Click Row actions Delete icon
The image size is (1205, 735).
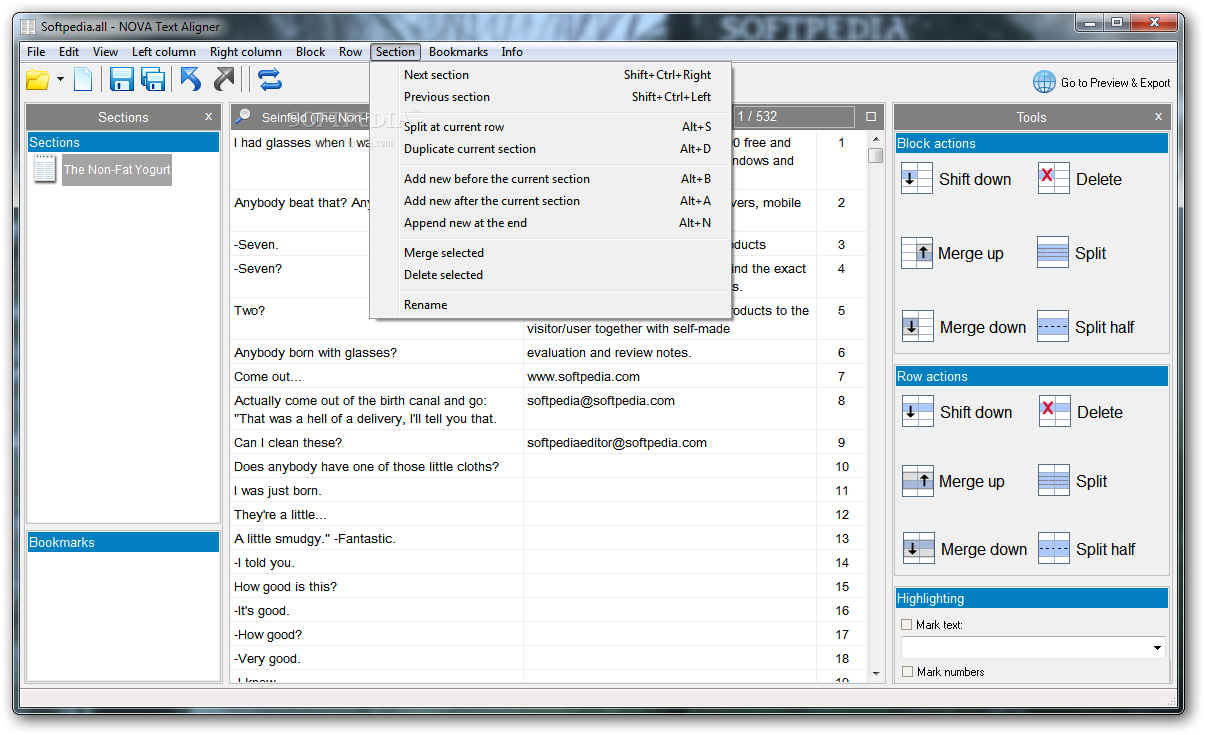(1055, 411)
